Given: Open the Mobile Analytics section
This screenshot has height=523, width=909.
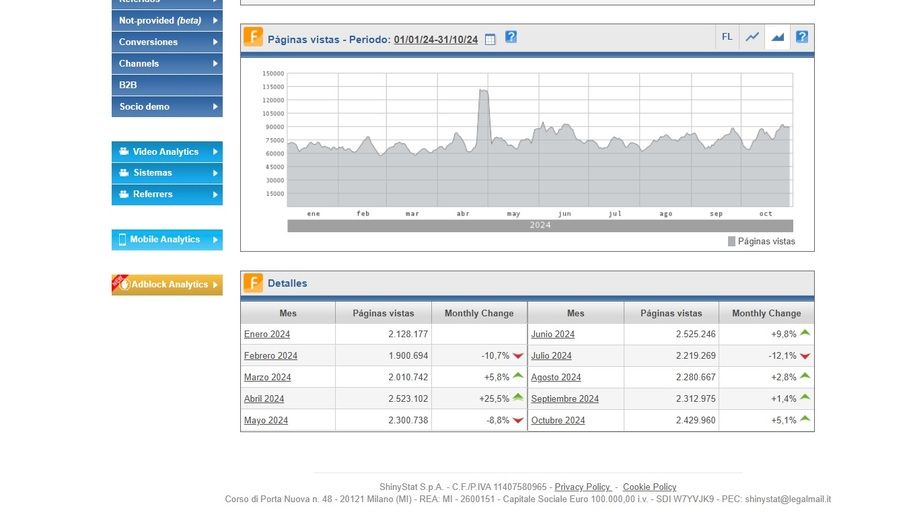Looking at the screenshot, I should pyautogui.click(x=166, y=240).
